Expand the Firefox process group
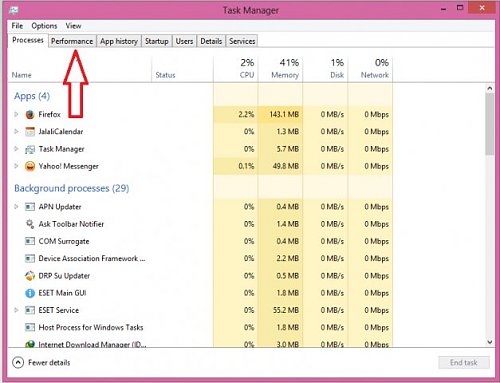The width and height of the screenshot is (500, 383). click(16, 114)
